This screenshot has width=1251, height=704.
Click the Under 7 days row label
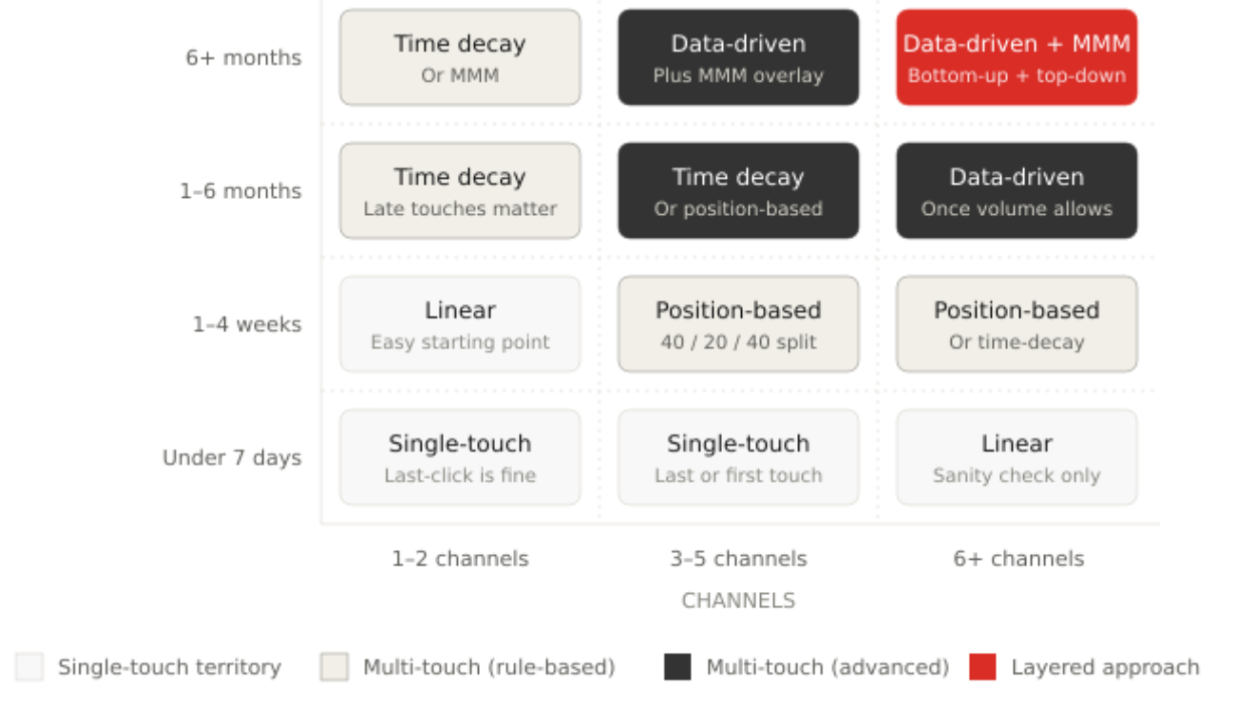click(x=232, y=458)
